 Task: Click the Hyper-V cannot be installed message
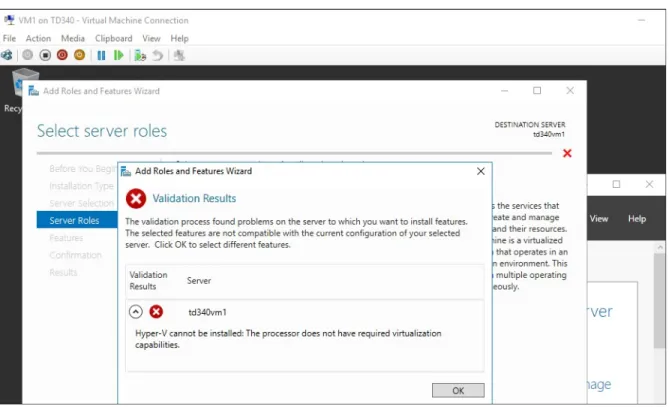[288, 339]
